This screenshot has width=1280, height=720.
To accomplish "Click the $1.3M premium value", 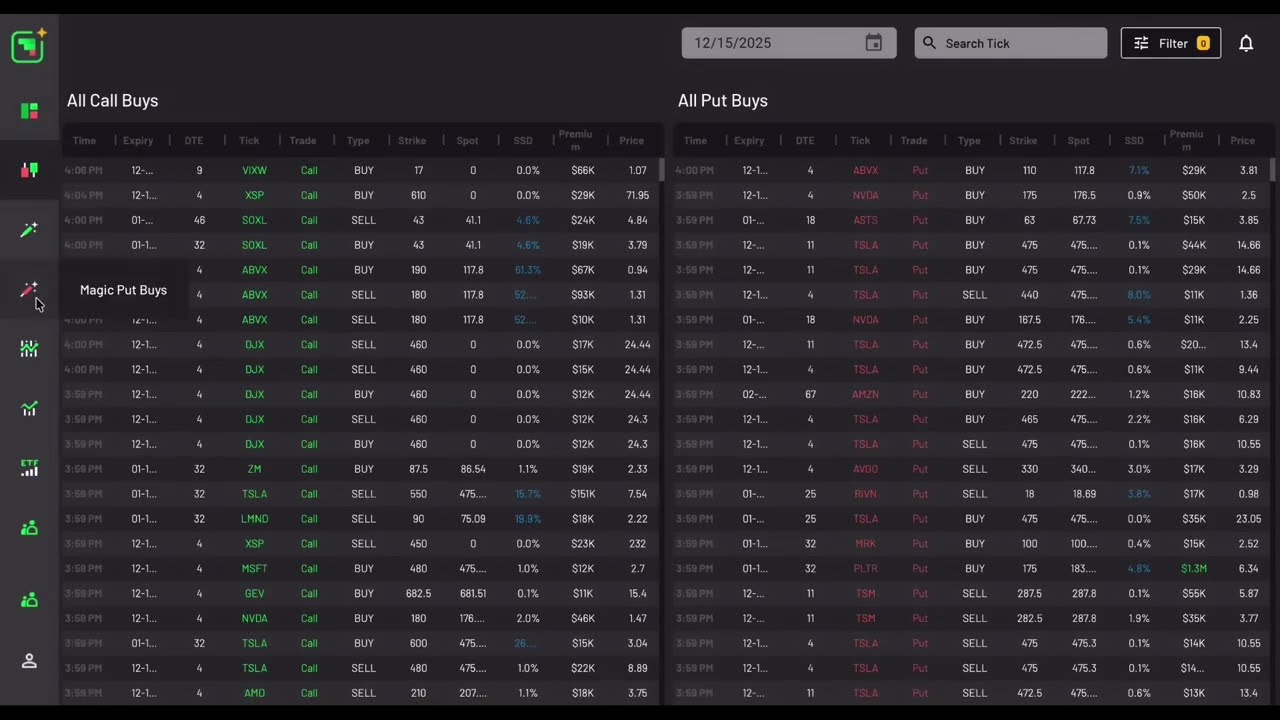I will pos(1193,569).
